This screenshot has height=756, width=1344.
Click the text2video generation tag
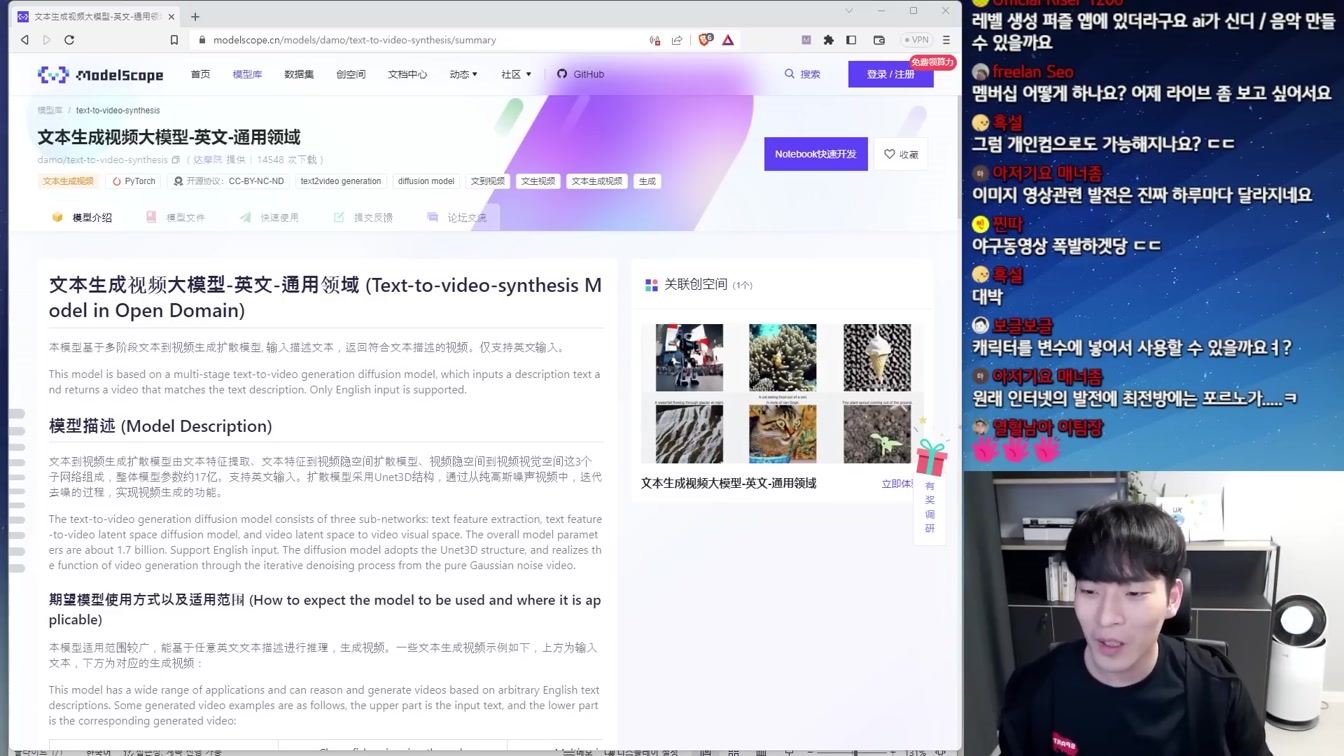[341, 181]
